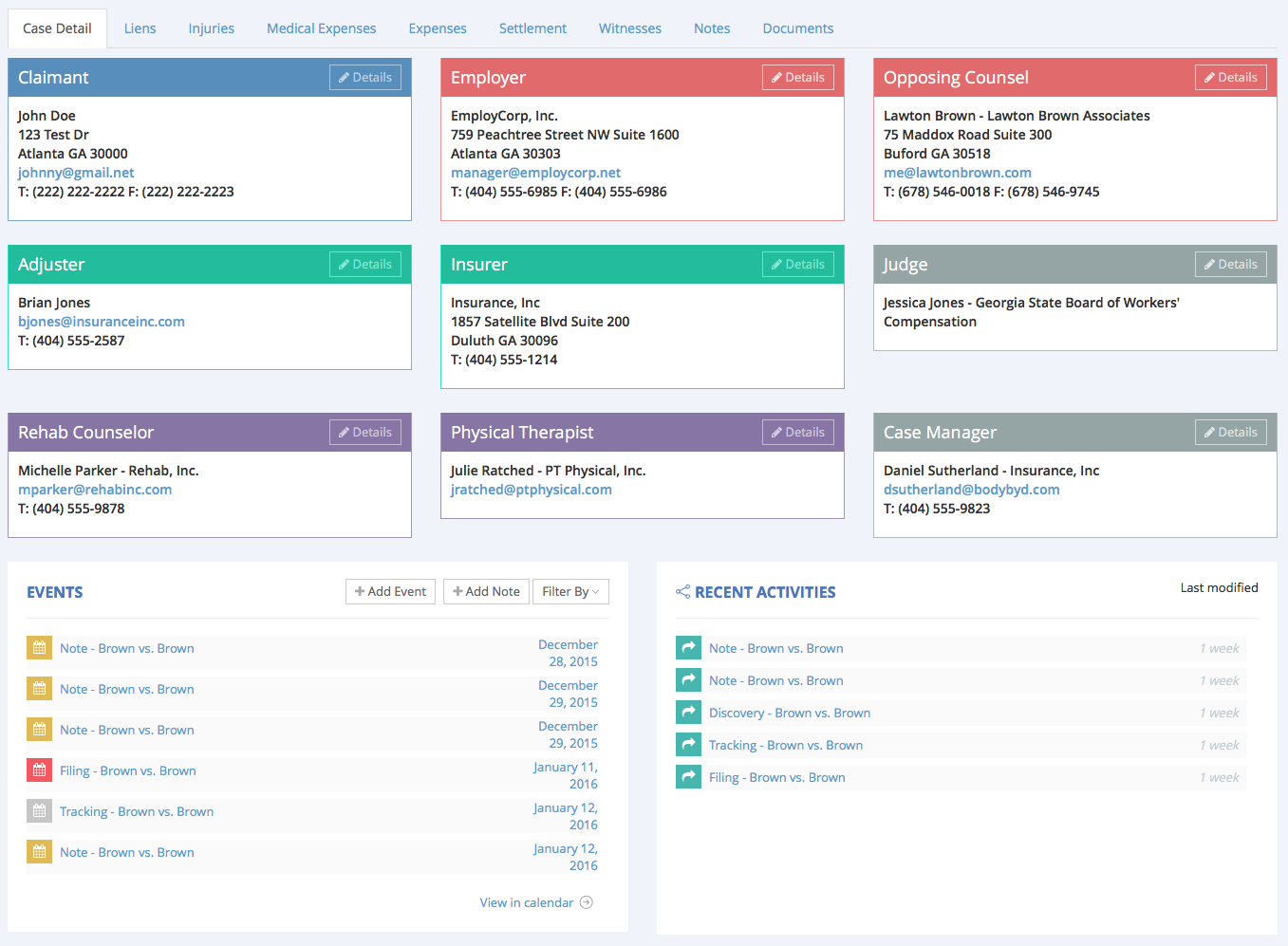1288x946 pixels.
Task: Click the red calendar icon beside Filing event
Action: [39, 770]
